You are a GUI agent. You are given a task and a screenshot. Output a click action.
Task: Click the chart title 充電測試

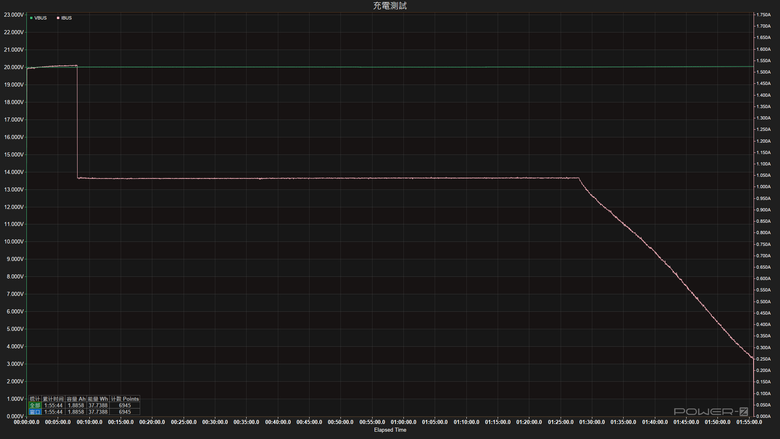(x=390, y=5)
